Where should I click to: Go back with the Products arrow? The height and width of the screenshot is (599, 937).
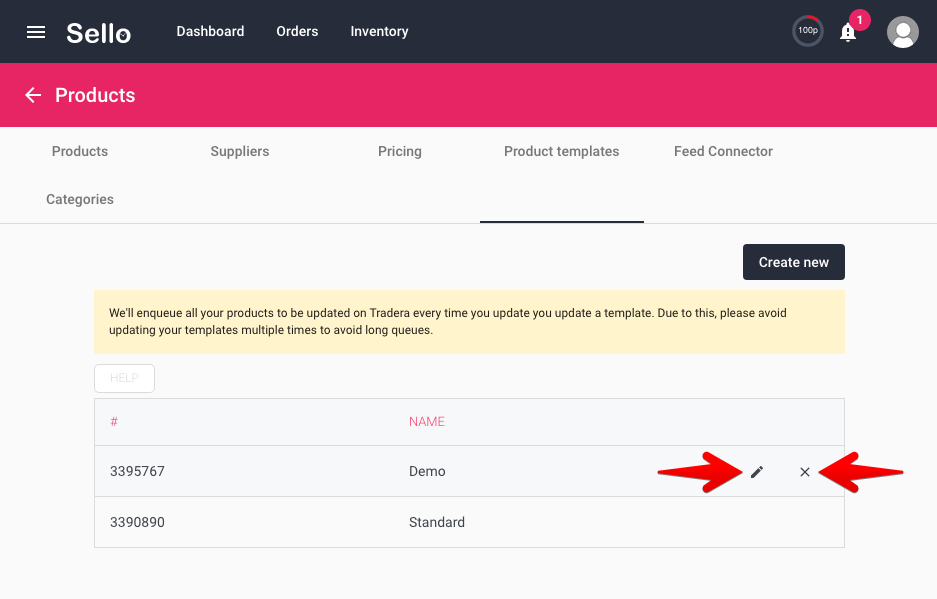(x=33, y=95)
